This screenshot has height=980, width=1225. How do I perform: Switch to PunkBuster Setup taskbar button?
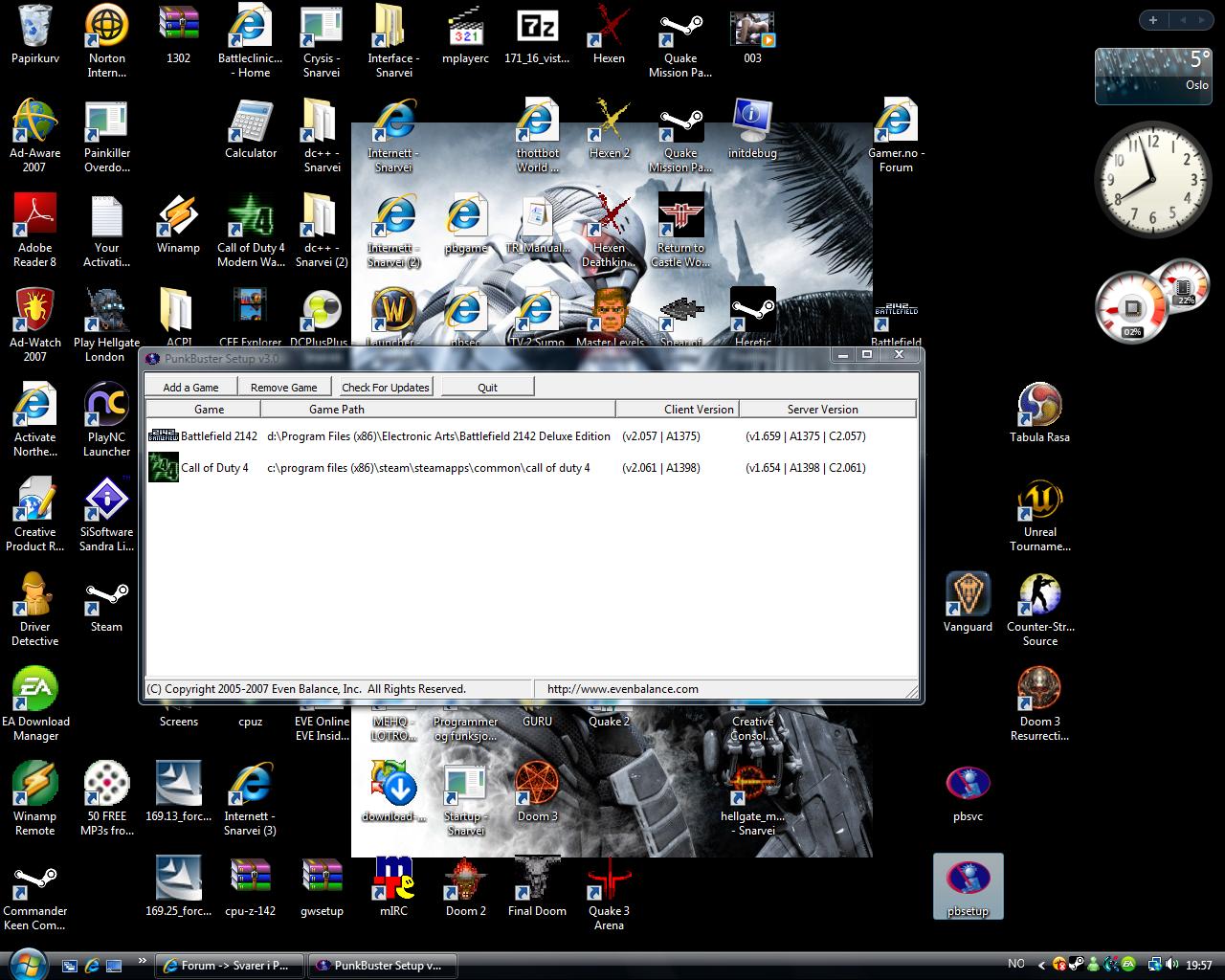tap(382, 966)
